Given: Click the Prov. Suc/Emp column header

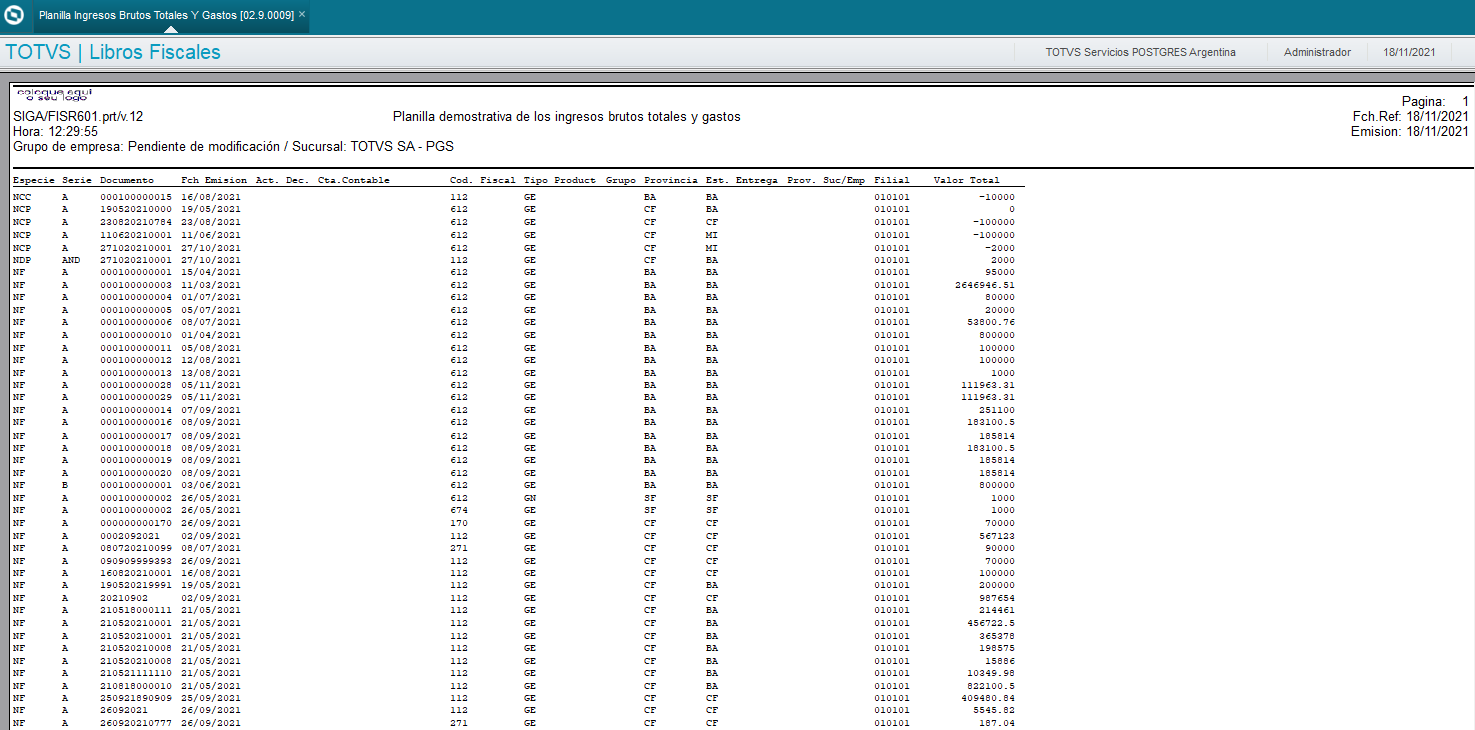Looking at the screenshot, I should [826, 181].
